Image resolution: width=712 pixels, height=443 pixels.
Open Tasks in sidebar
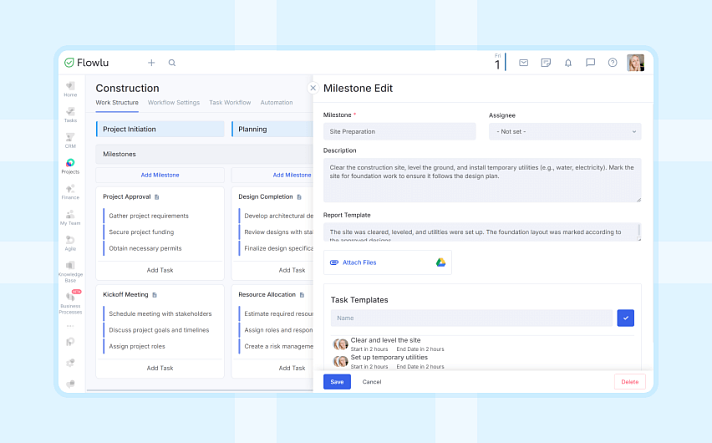point(70,115)
